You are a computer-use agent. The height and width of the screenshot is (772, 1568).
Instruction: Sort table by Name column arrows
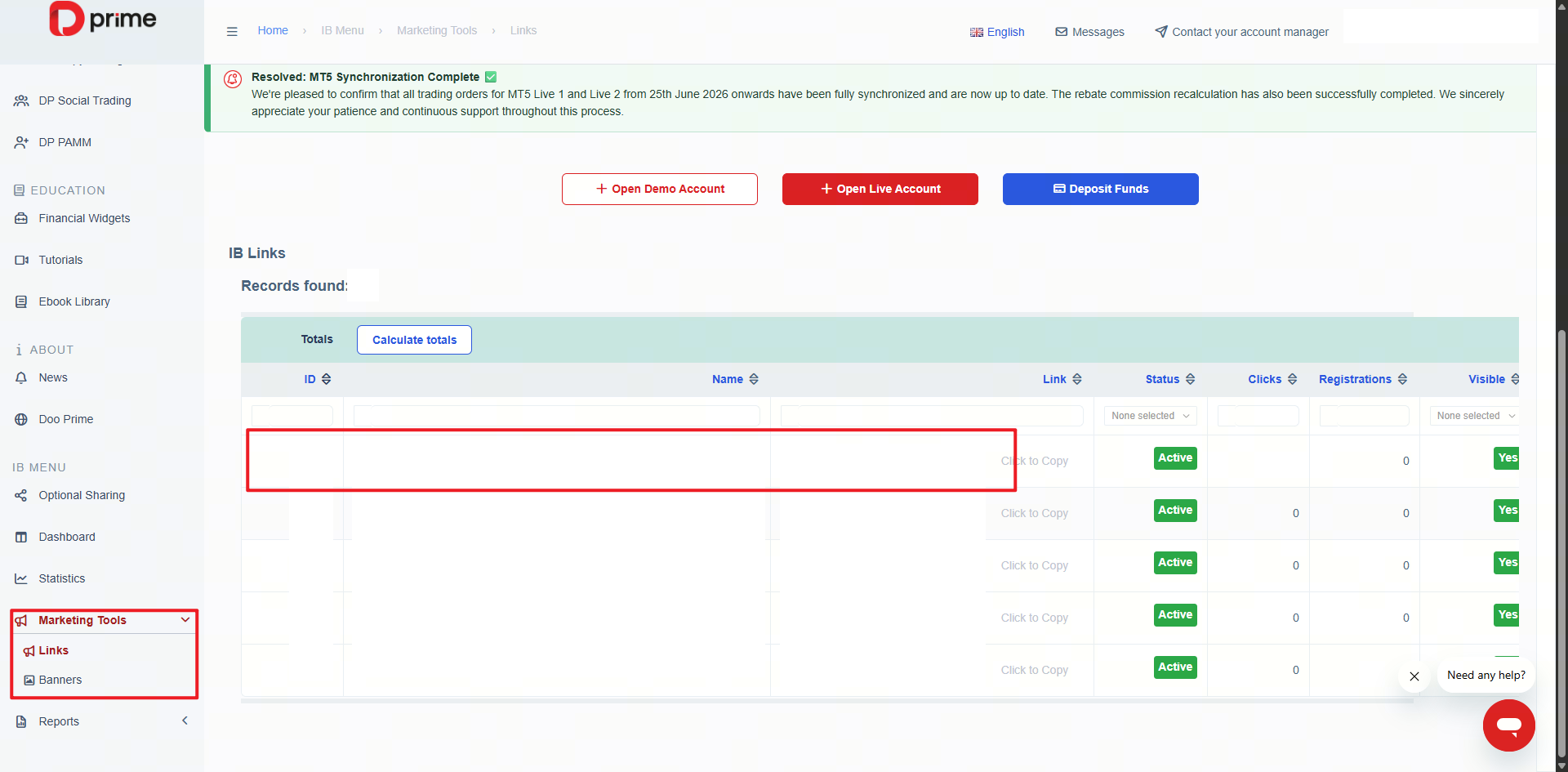pyautogui.click(x=754, y=379)
